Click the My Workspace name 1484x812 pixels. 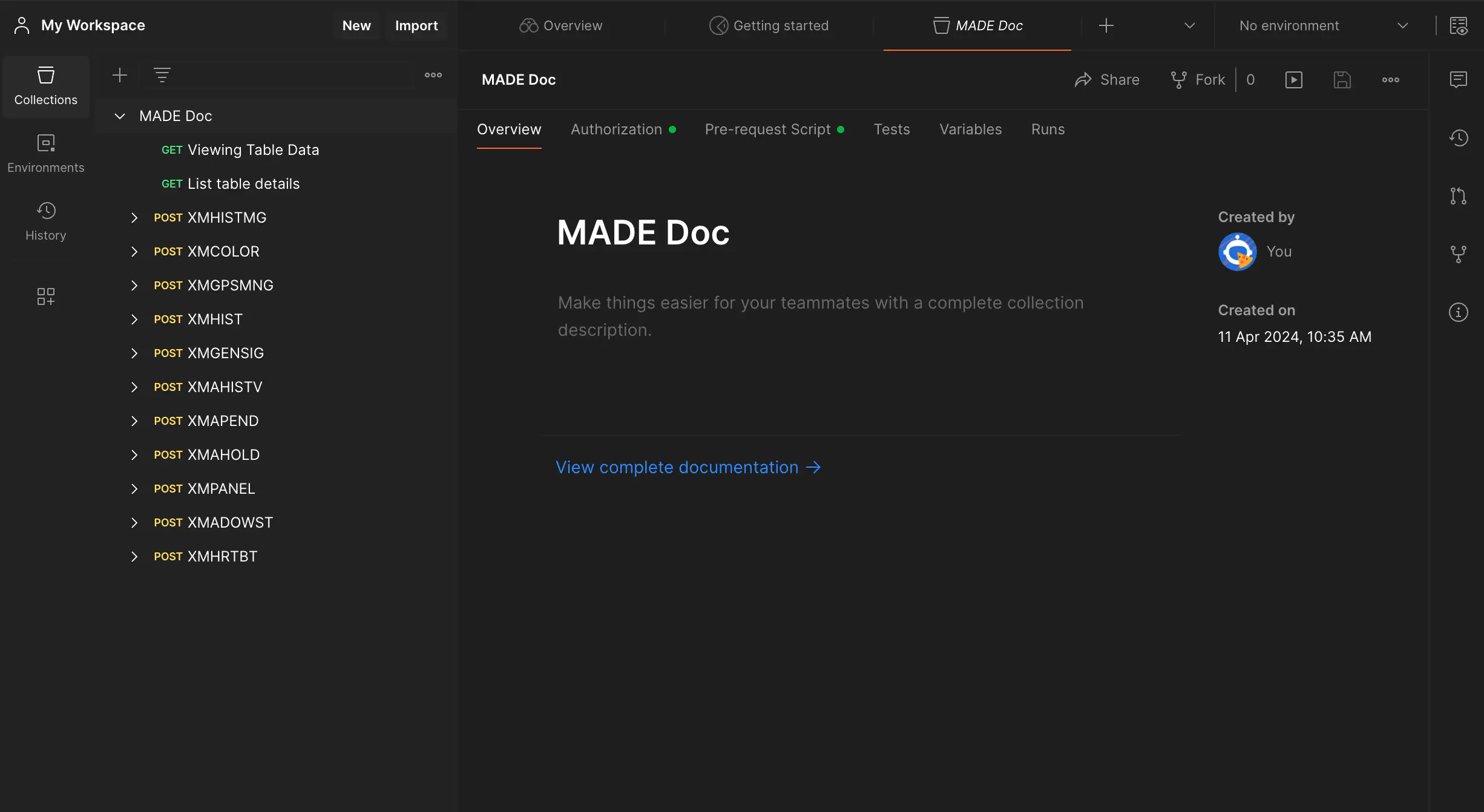point(93,25)
